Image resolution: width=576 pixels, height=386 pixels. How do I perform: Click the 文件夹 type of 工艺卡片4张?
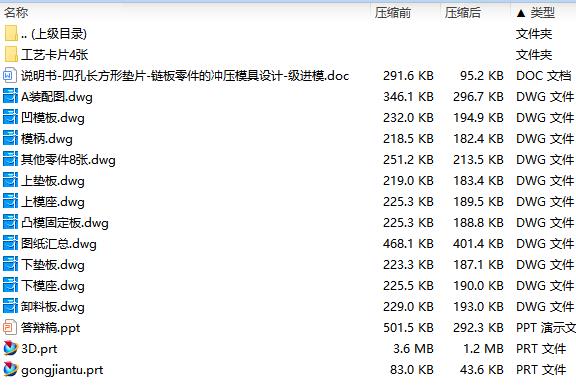(534, 55)
